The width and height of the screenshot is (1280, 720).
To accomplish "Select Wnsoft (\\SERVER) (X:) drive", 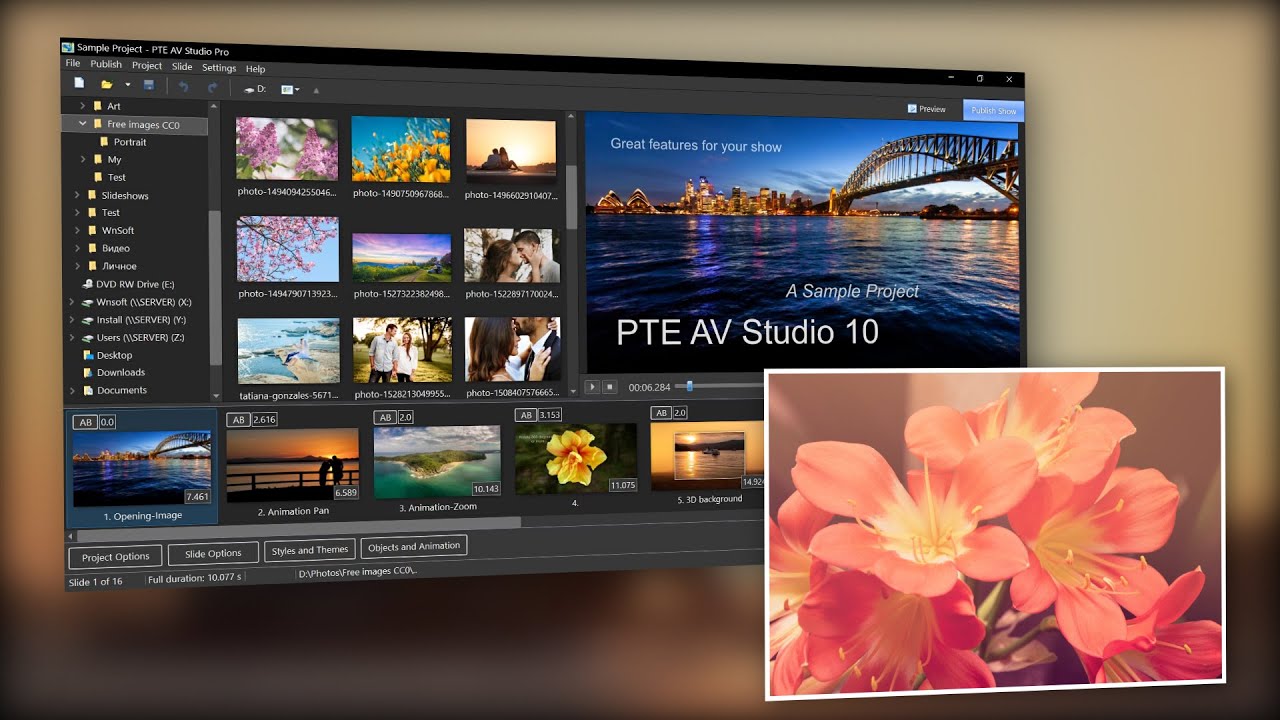I will coord(136,302).
